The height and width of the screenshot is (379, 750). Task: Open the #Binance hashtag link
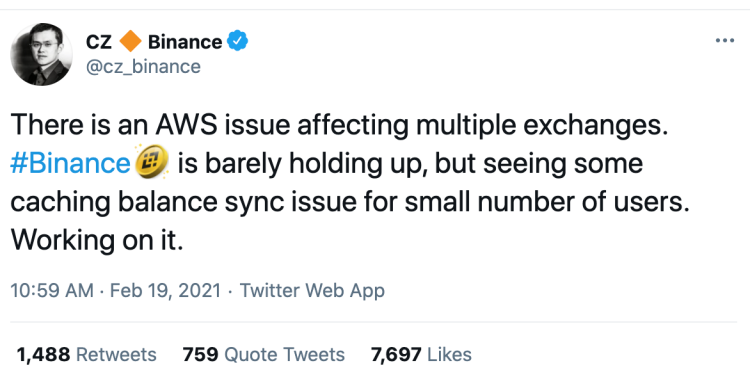pyautogui.click(x=70, y=163)
